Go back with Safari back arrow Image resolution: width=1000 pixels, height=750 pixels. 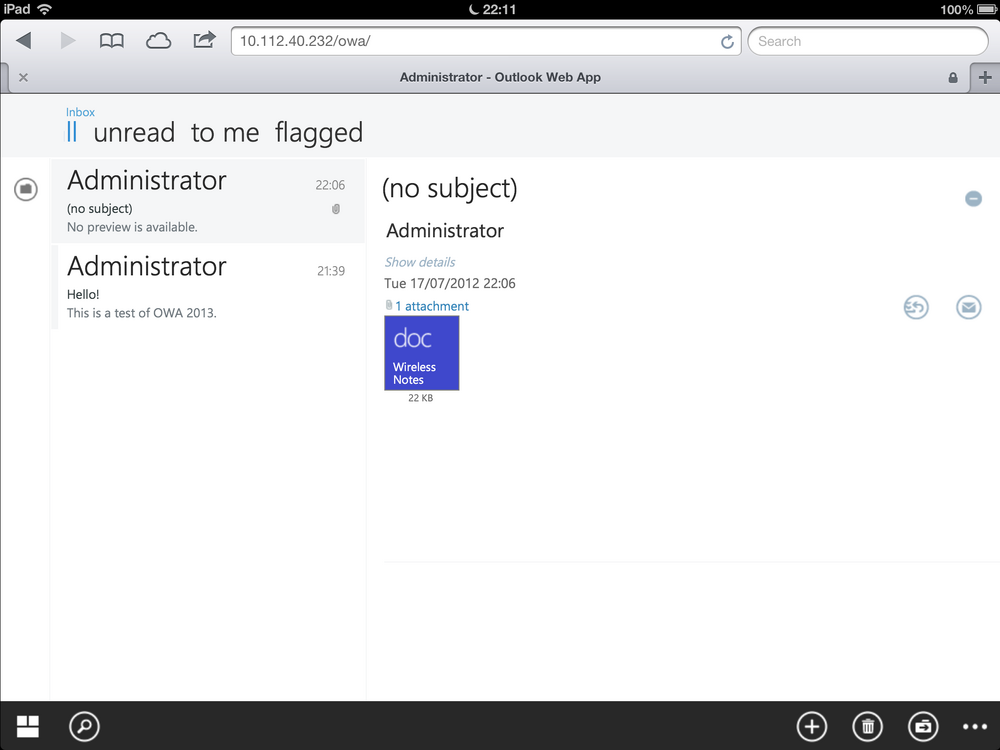[24, 41]
